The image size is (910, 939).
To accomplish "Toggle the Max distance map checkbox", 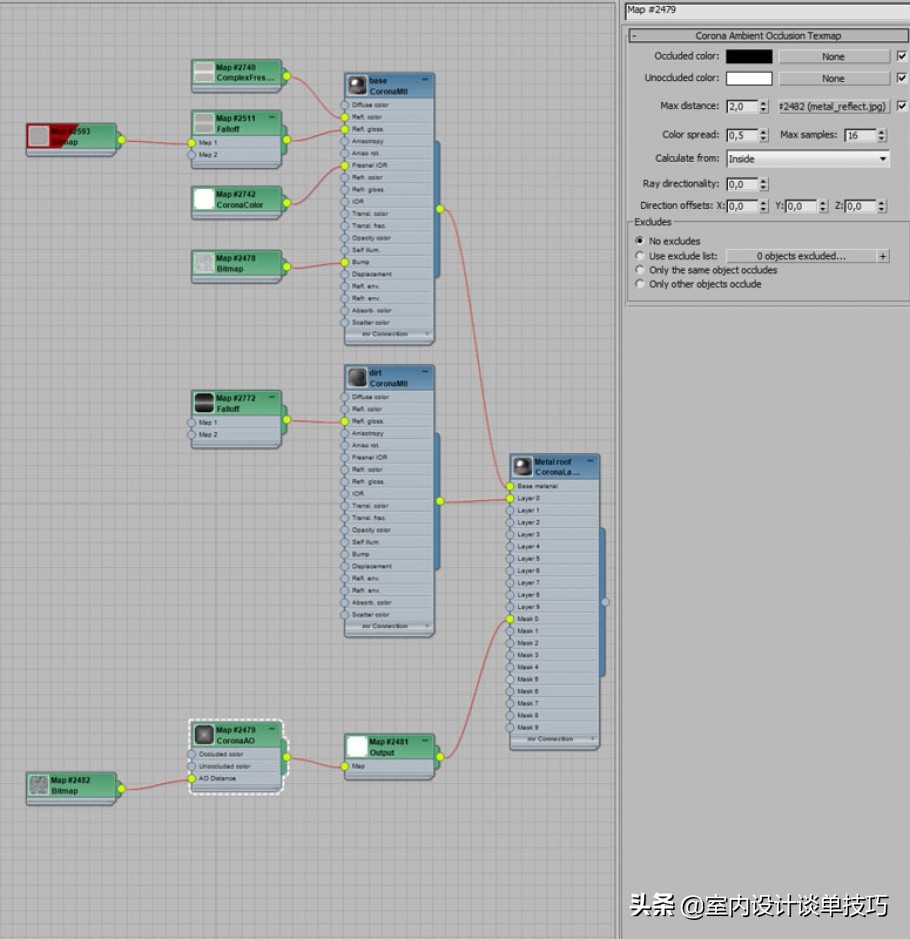I will (902, 106).
